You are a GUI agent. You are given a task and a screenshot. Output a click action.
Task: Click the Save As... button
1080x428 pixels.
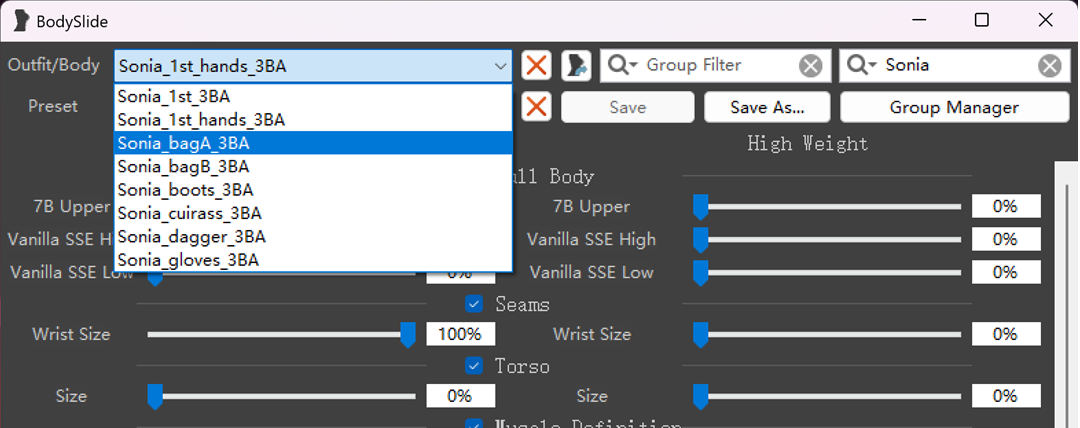767,107
